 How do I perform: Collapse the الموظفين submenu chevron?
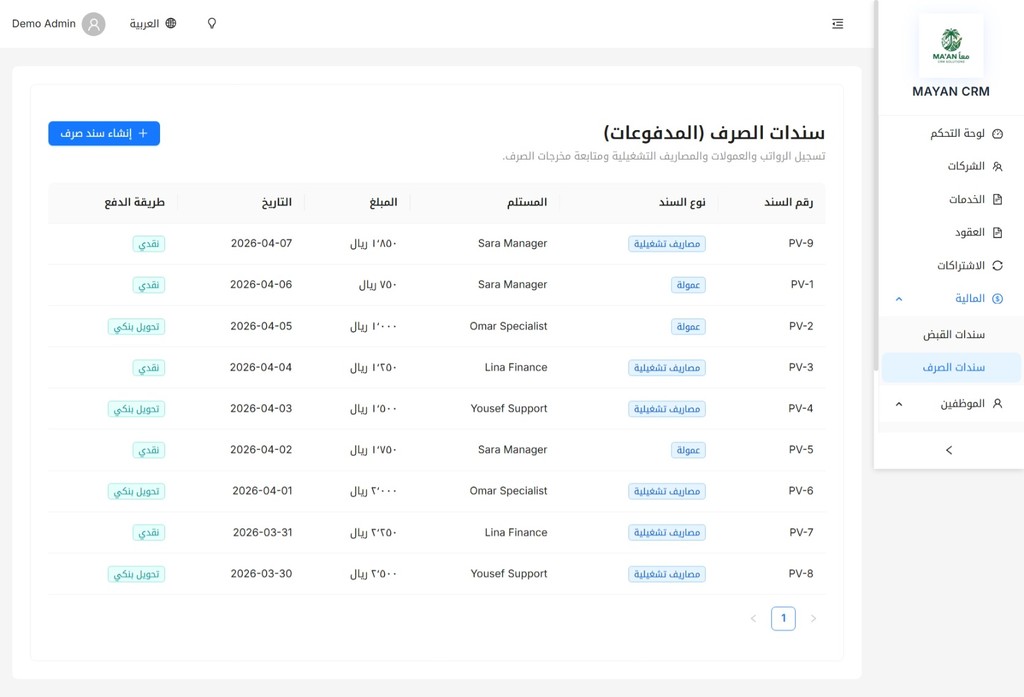point(899,404)
